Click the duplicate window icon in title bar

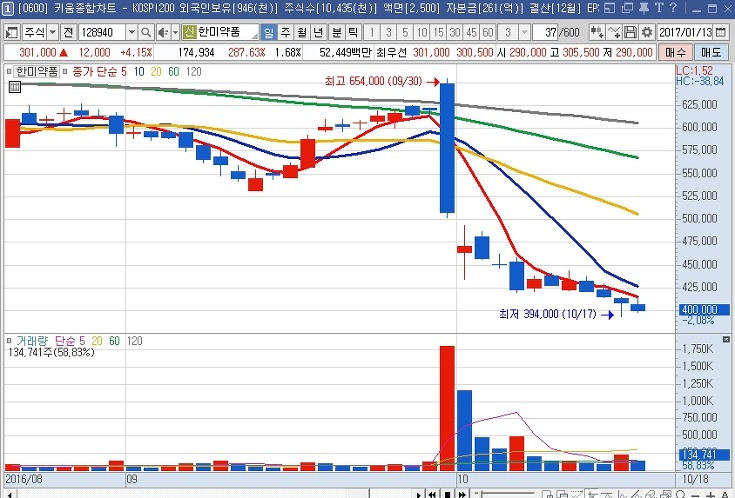[627, 8]
